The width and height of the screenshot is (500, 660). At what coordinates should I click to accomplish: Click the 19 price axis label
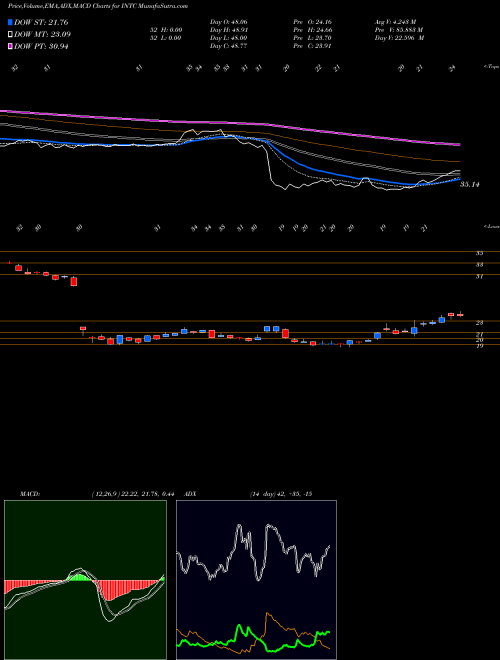479,346
